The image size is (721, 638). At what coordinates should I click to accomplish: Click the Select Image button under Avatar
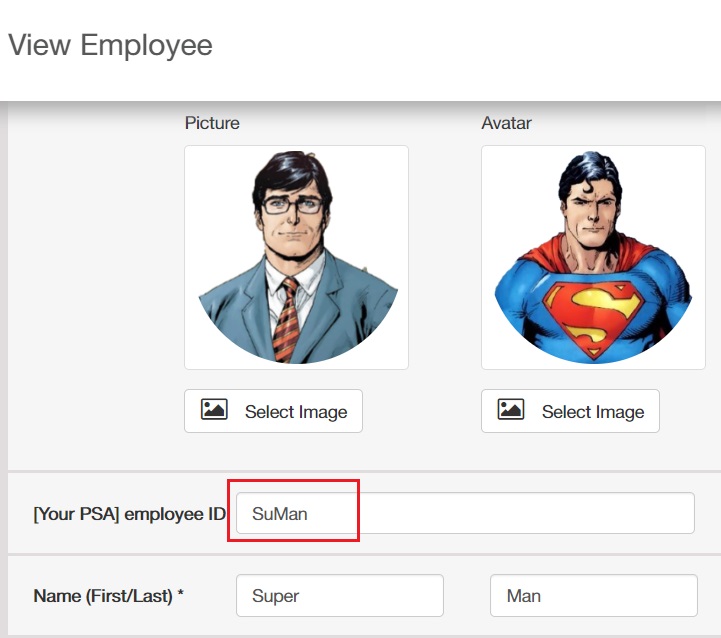click(x=570, y=411)
